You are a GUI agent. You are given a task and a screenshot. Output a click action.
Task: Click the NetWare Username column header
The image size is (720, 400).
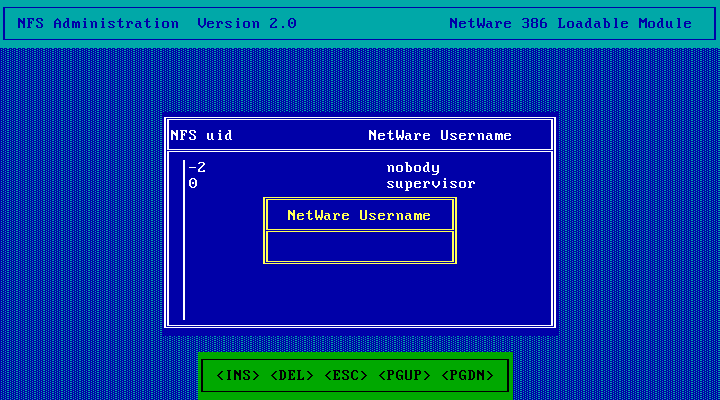pos(440,135)
